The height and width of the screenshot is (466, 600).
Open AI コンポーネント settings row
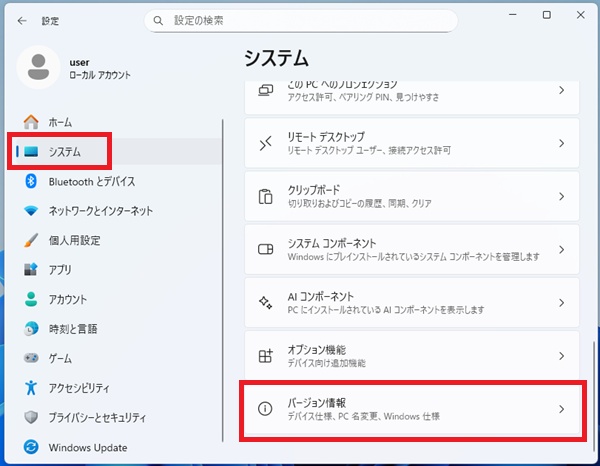tap(412, 303)
